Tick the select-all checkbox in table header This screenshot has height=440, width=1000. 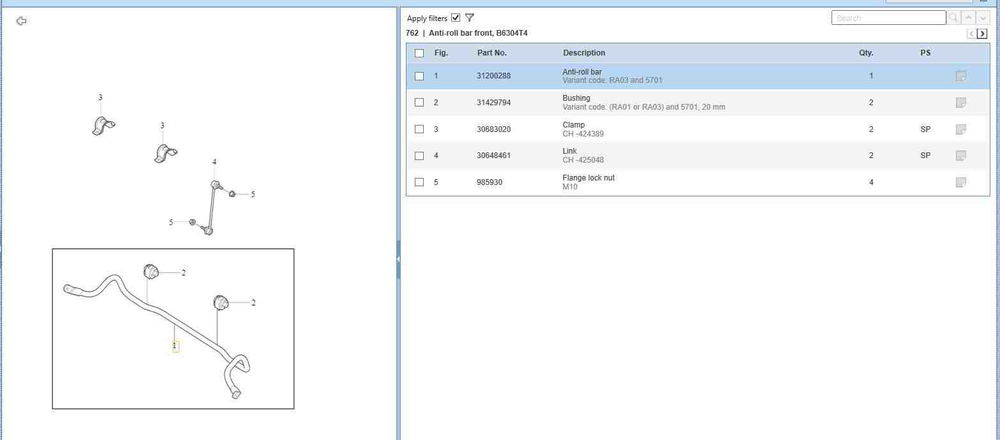tap(419, 53)
